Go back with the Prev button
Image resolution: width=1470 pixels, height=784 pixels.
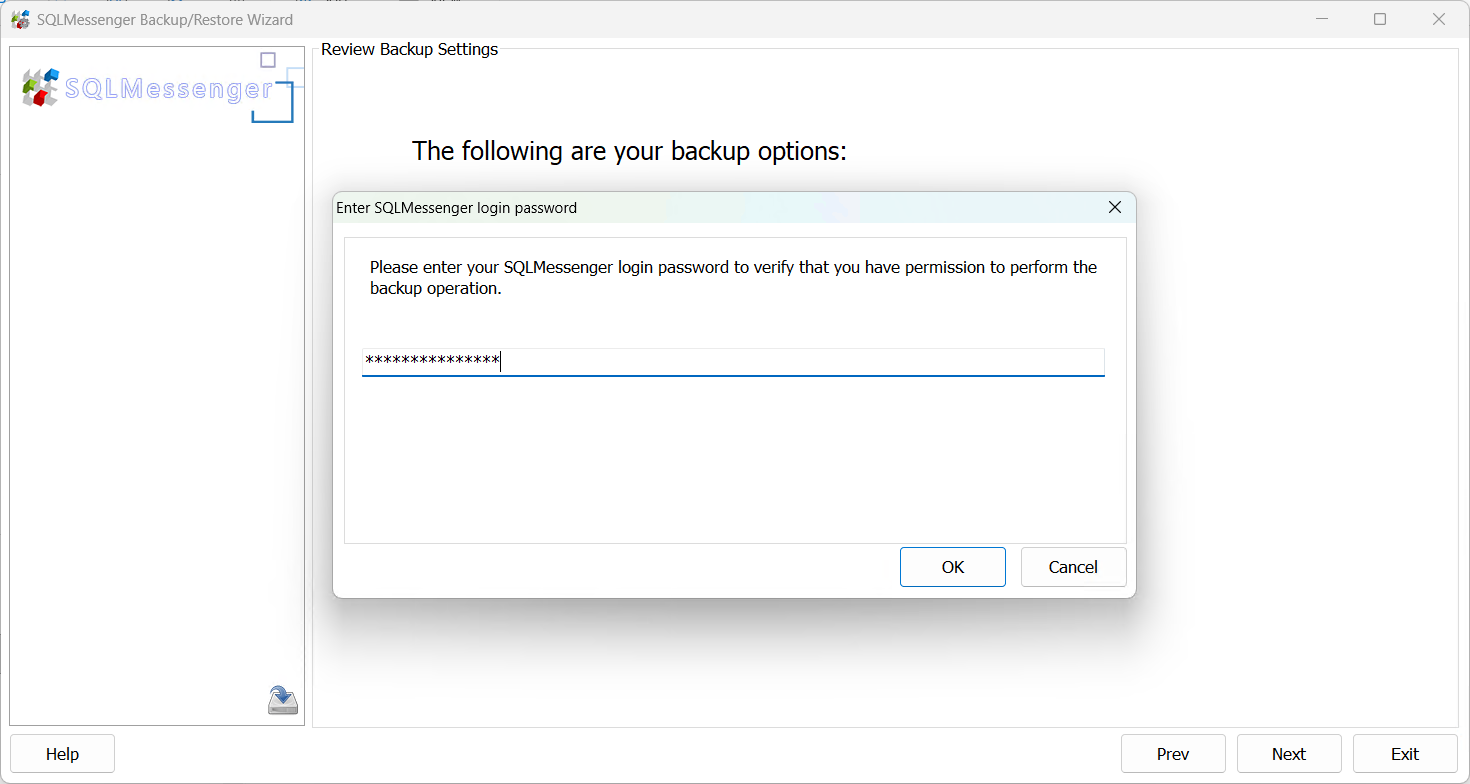(1173, 753)
